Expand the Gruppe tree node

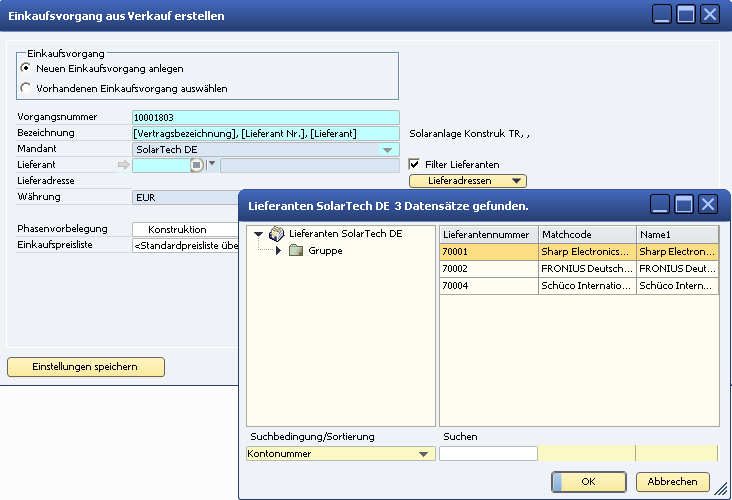279,251
